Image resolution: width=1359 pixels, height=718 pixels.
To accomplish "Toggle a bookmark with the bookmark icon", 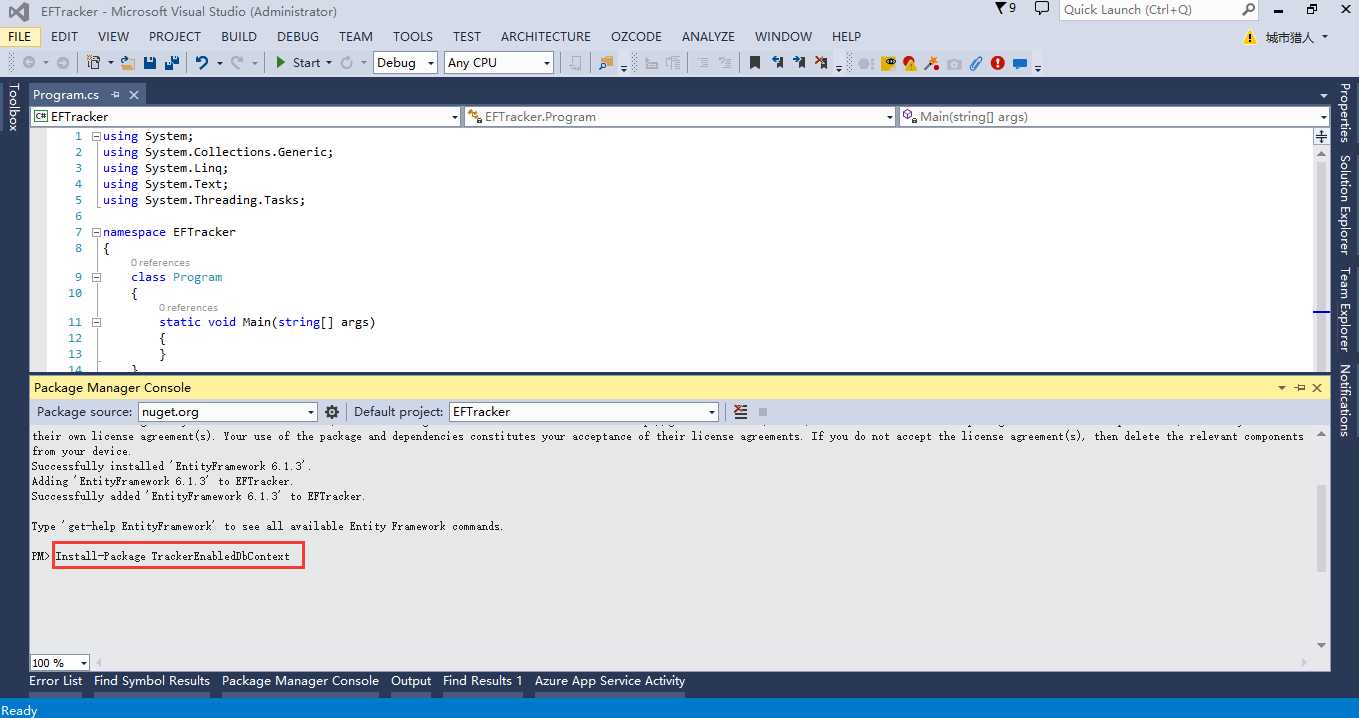I will click(x=755, y=62).
